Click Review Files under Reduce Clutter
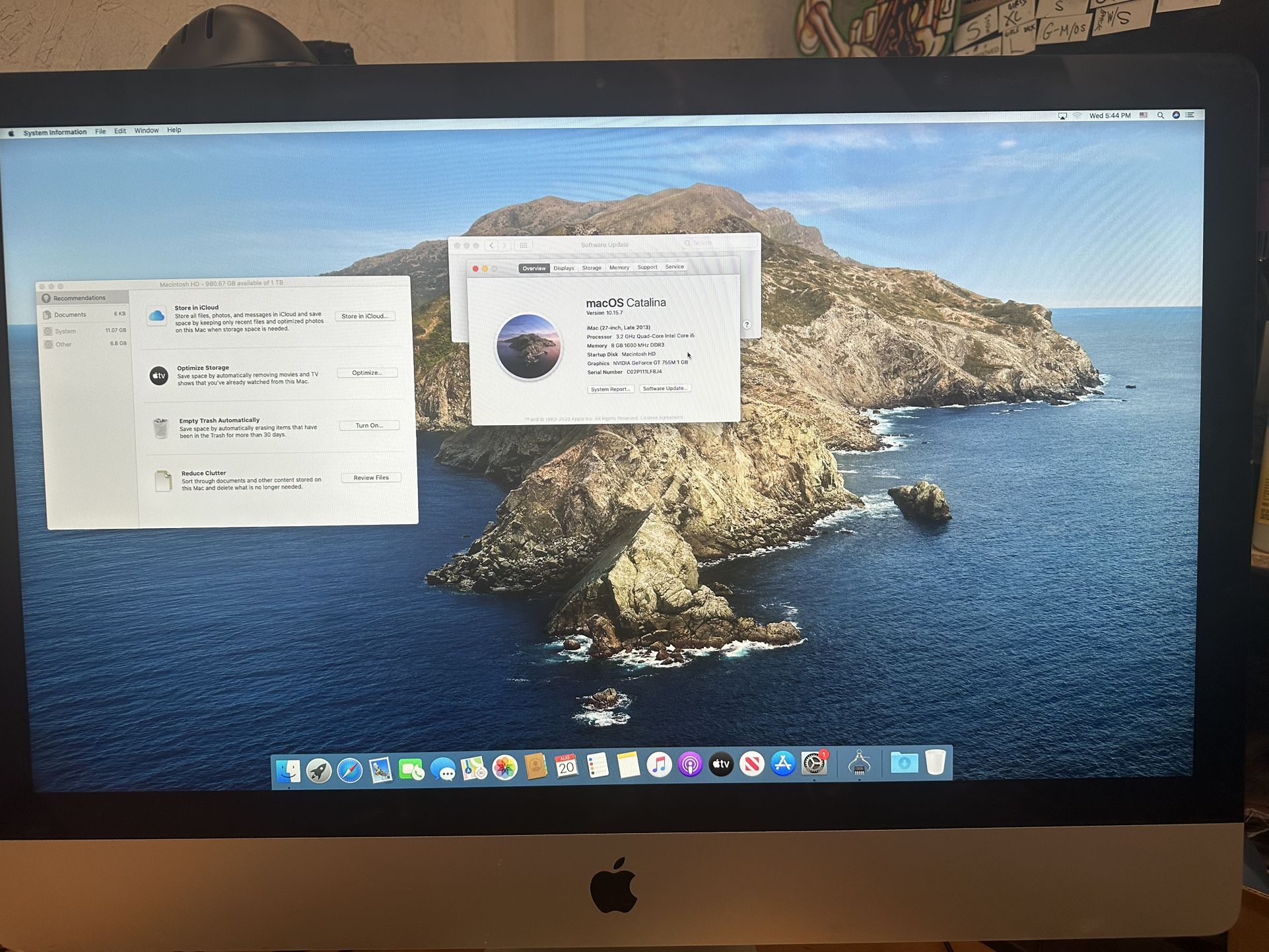 pos(371,477)
